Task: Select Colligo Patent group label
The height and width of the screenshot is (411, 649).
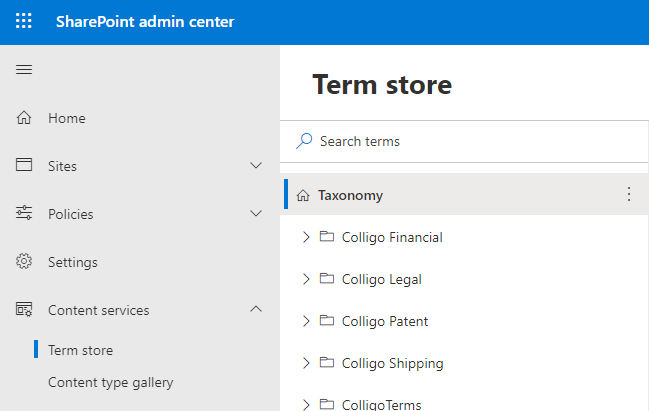Action: (x=385, y=322)
